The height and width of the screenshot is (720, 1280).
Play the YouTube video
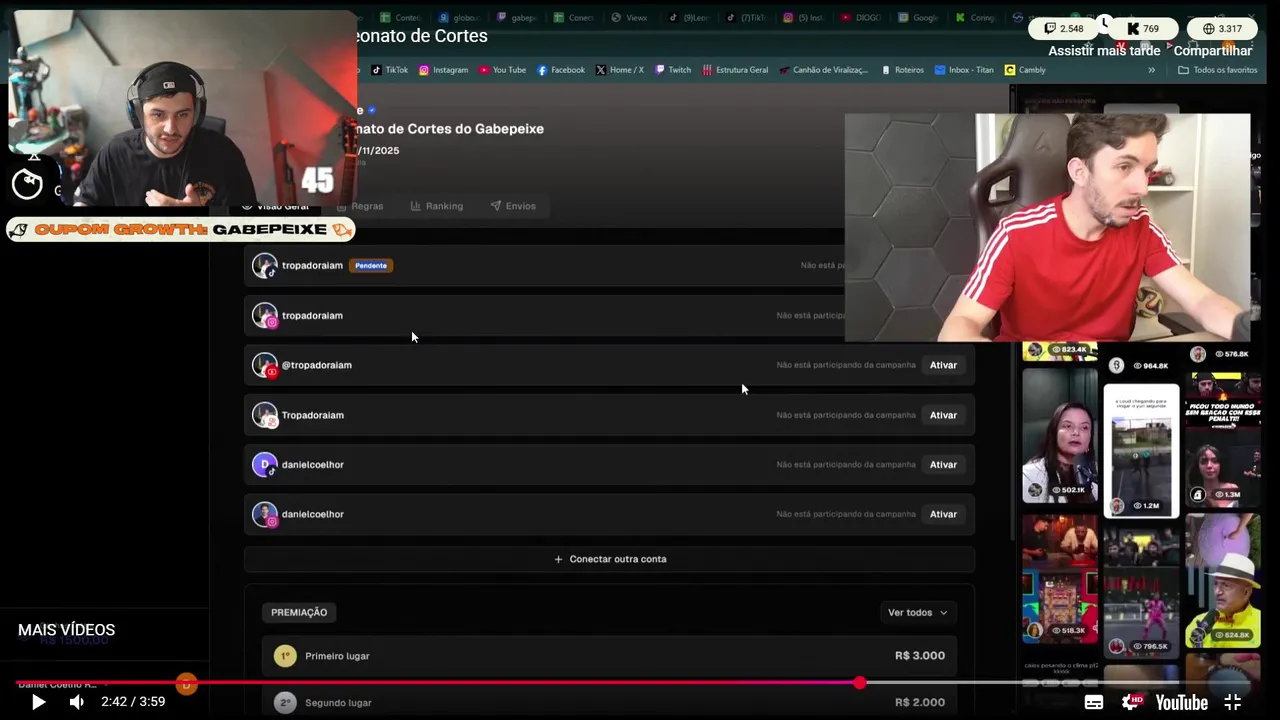(38, 702)
